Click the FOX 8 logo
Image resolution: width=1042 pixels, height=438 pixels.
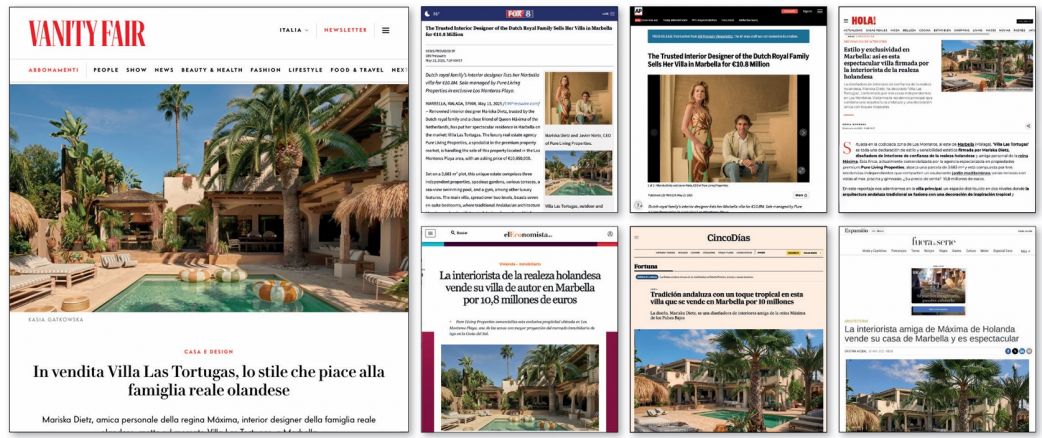click(x=519, y=13)
